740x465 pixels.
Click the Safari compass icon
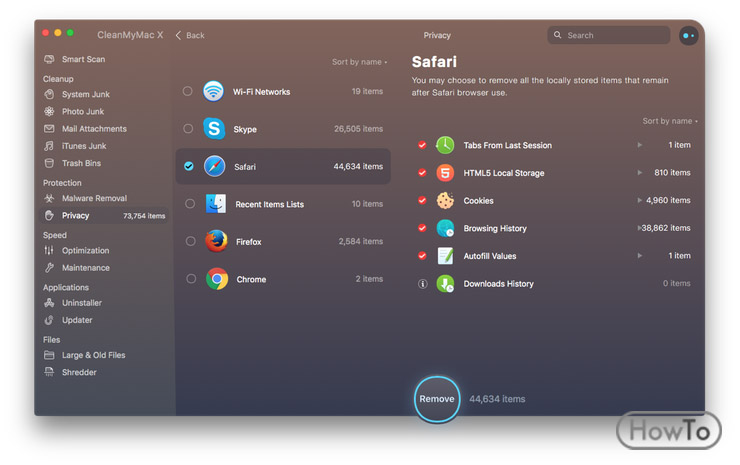(215, 166)
